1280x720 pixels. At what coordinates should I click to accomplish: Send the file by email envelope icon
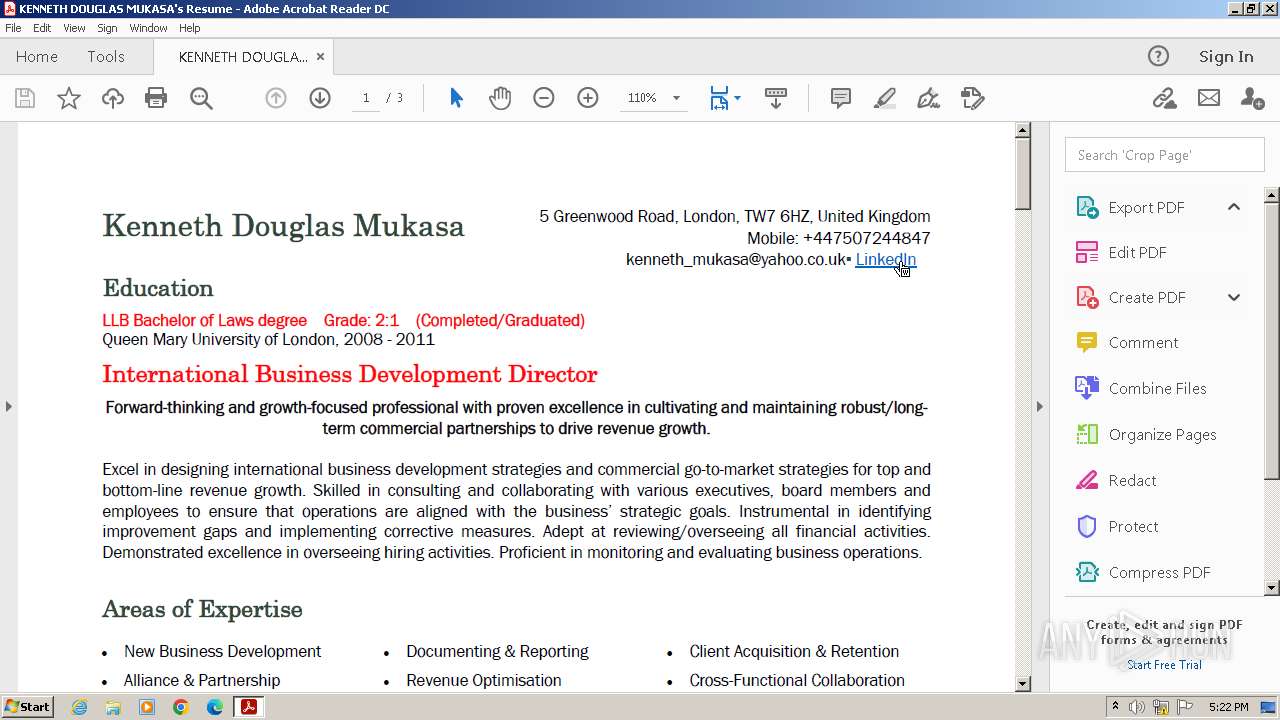1209,98
